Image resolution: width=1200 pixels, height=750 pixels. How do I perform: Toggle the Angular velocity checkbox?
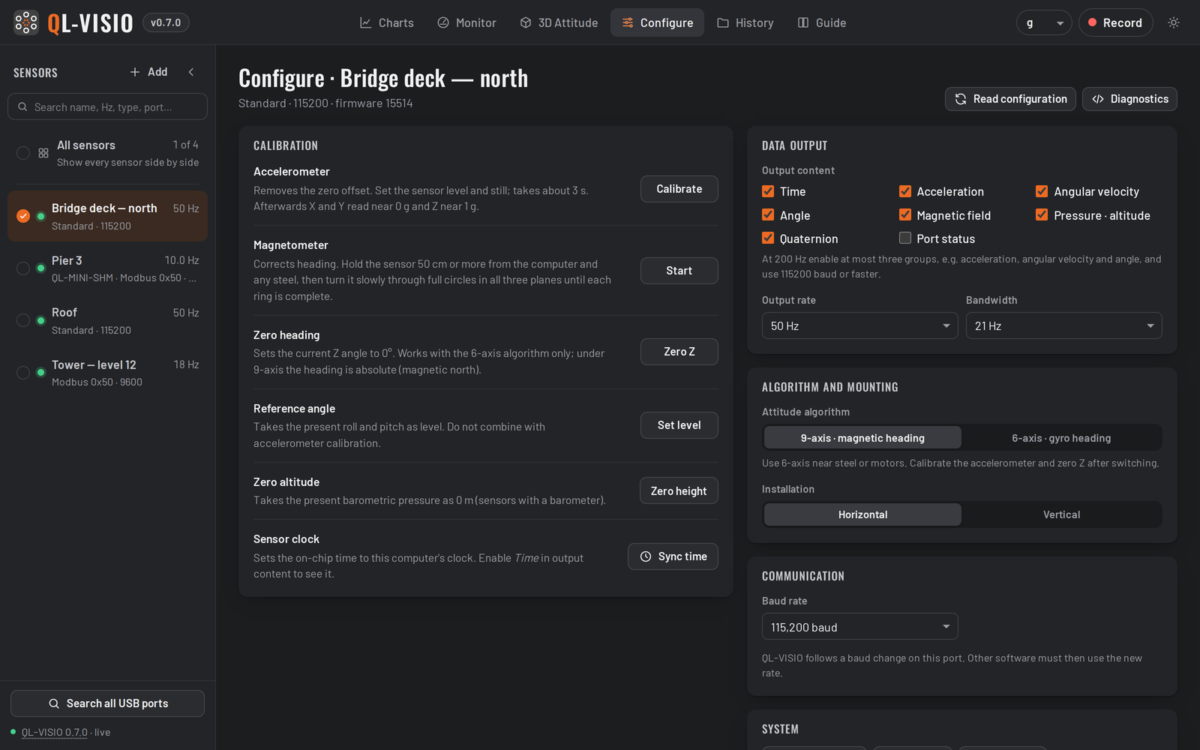pyautogui.click(x=1042, y=191)
